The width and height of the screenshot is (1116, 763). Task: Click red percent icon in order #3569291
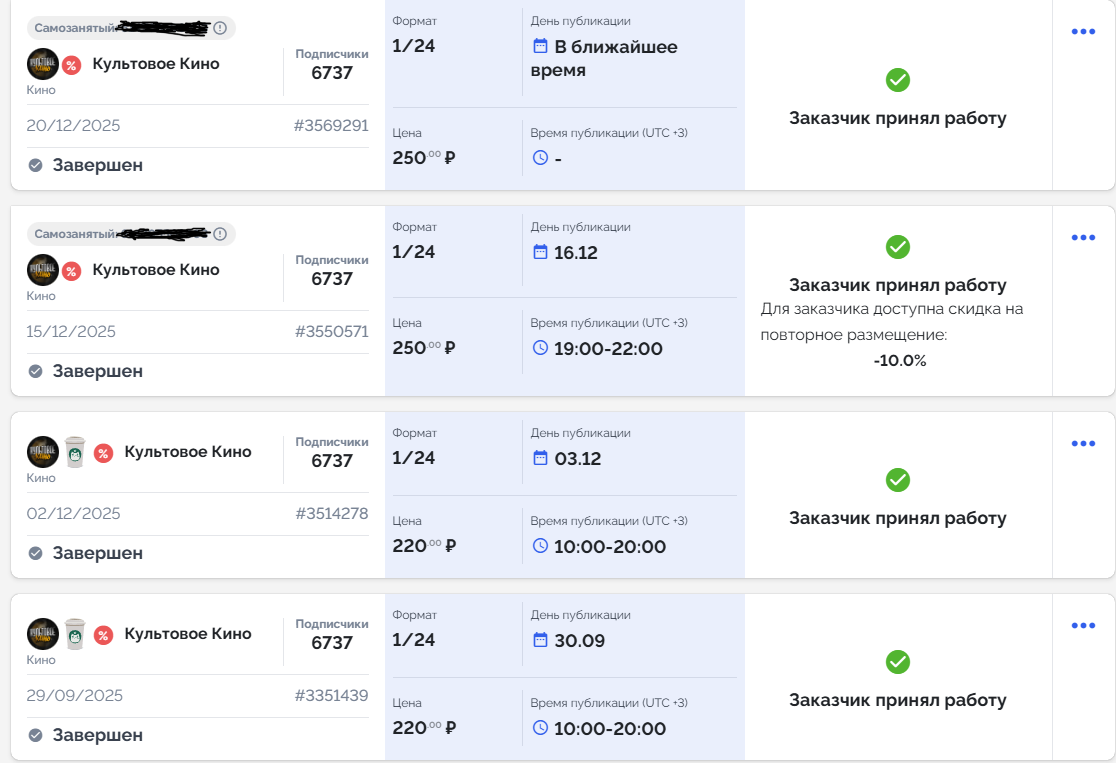pyautogui.click(x=72, y=65)
